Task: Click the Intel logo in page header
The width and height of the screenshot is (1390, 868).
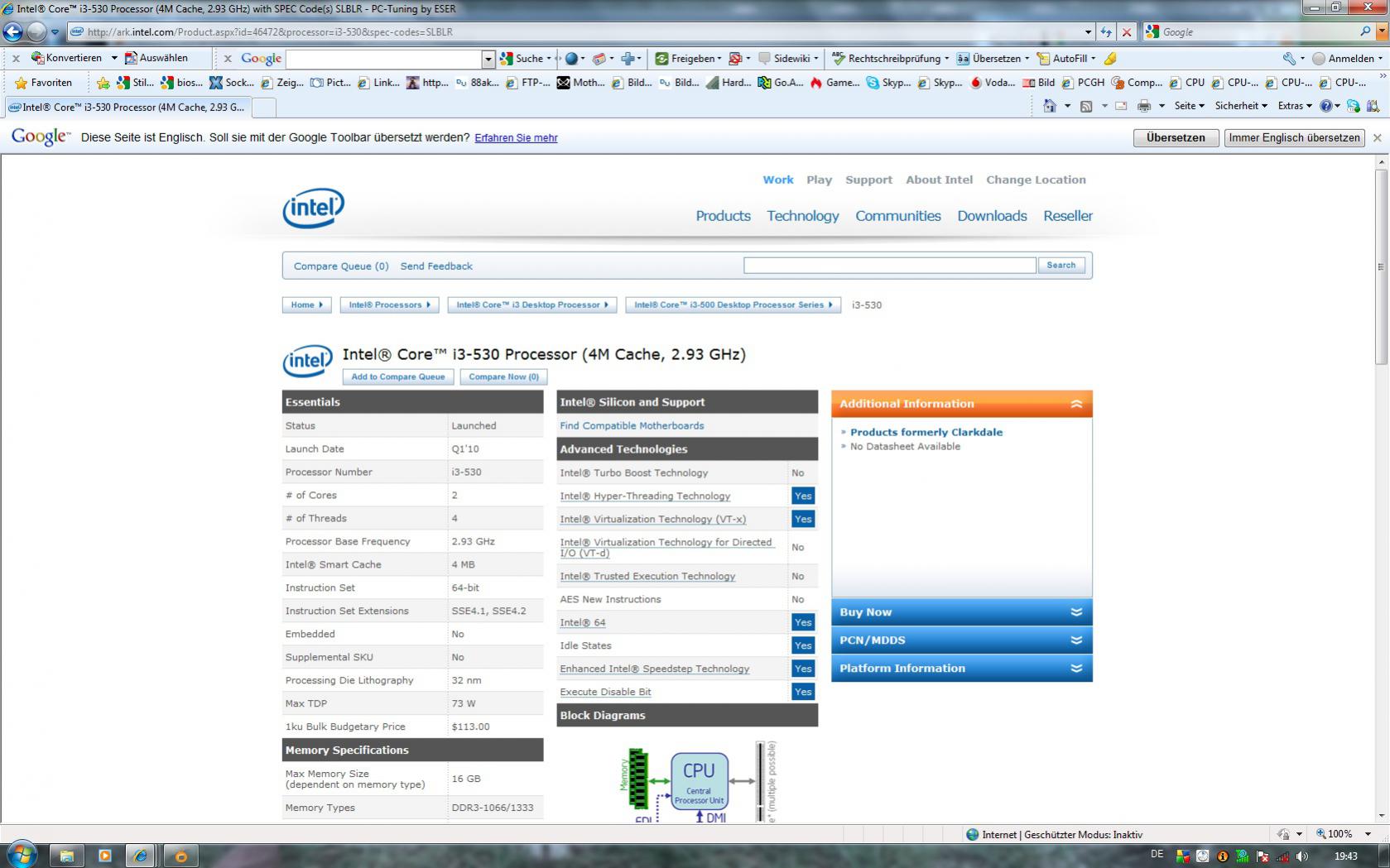Action: pyautogui.click(x=313, y=208)
